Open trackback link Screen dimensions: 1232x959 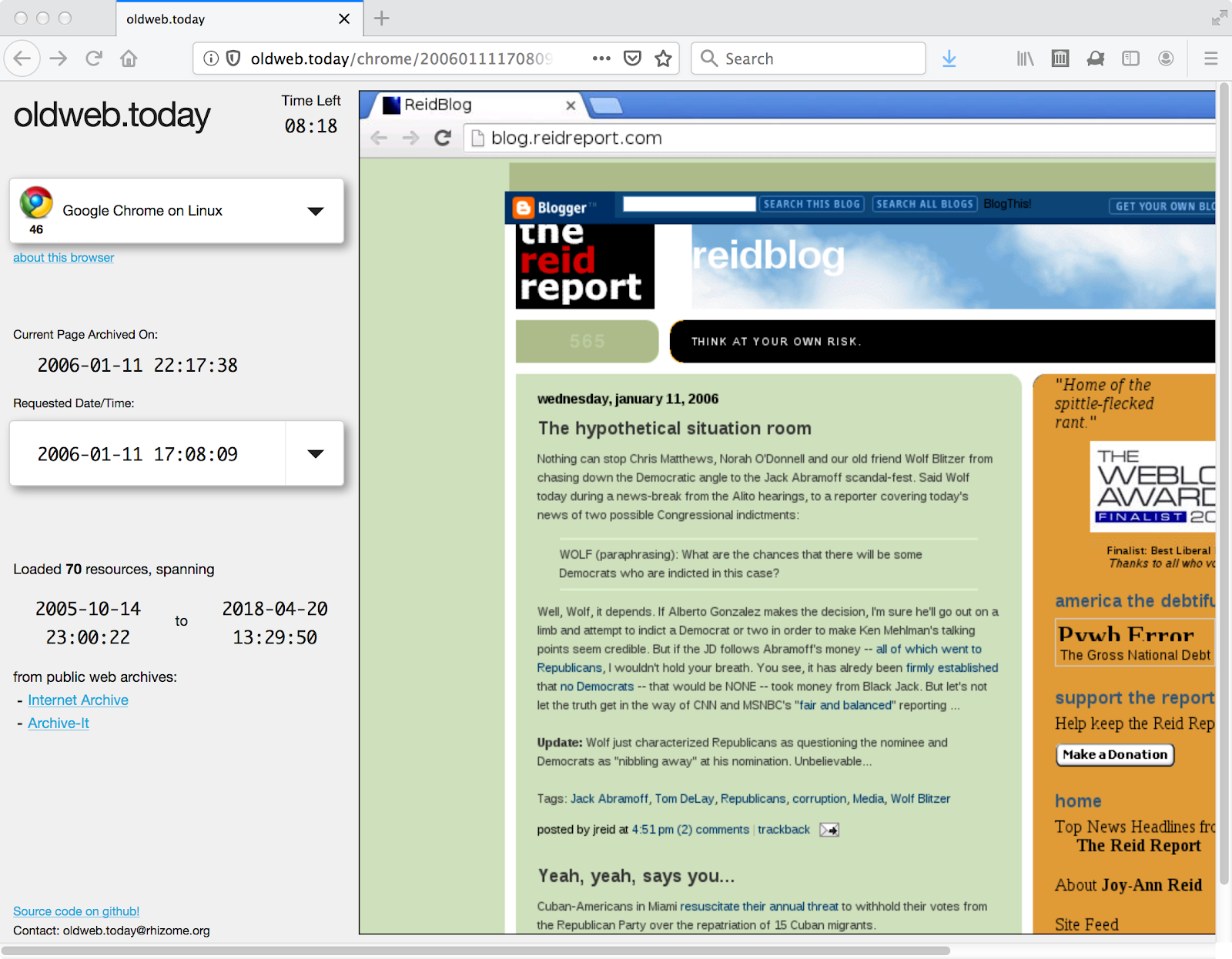pyautogui.click(x=784, y=830)
